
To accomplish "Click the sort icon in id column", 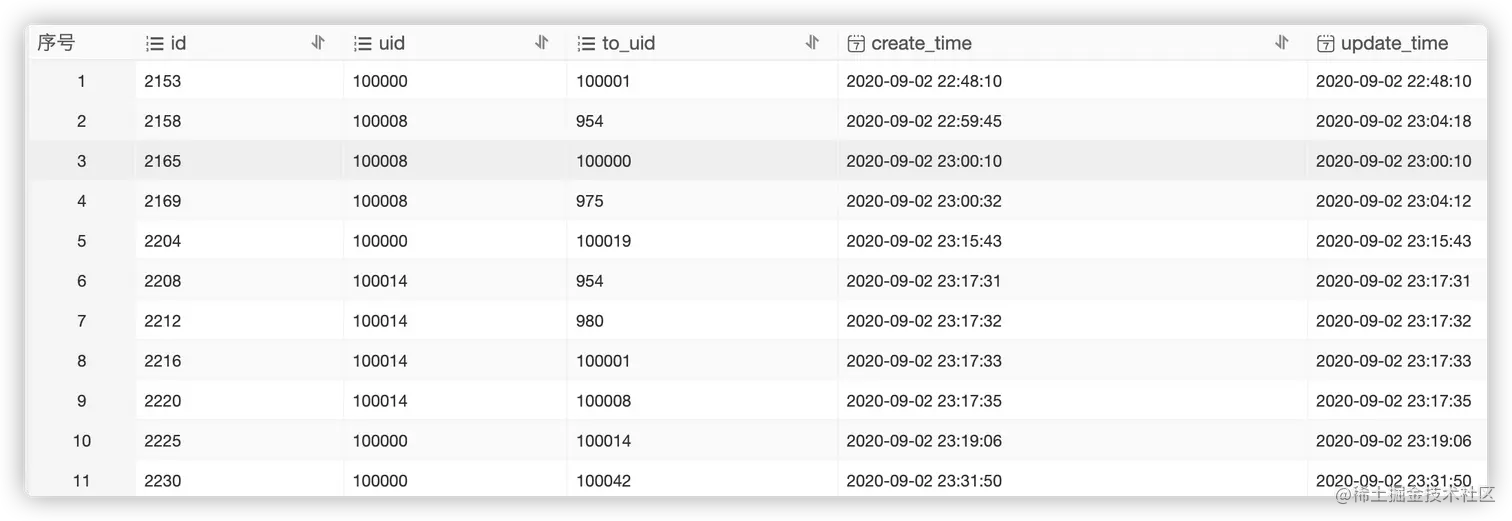I will point(318,43).
